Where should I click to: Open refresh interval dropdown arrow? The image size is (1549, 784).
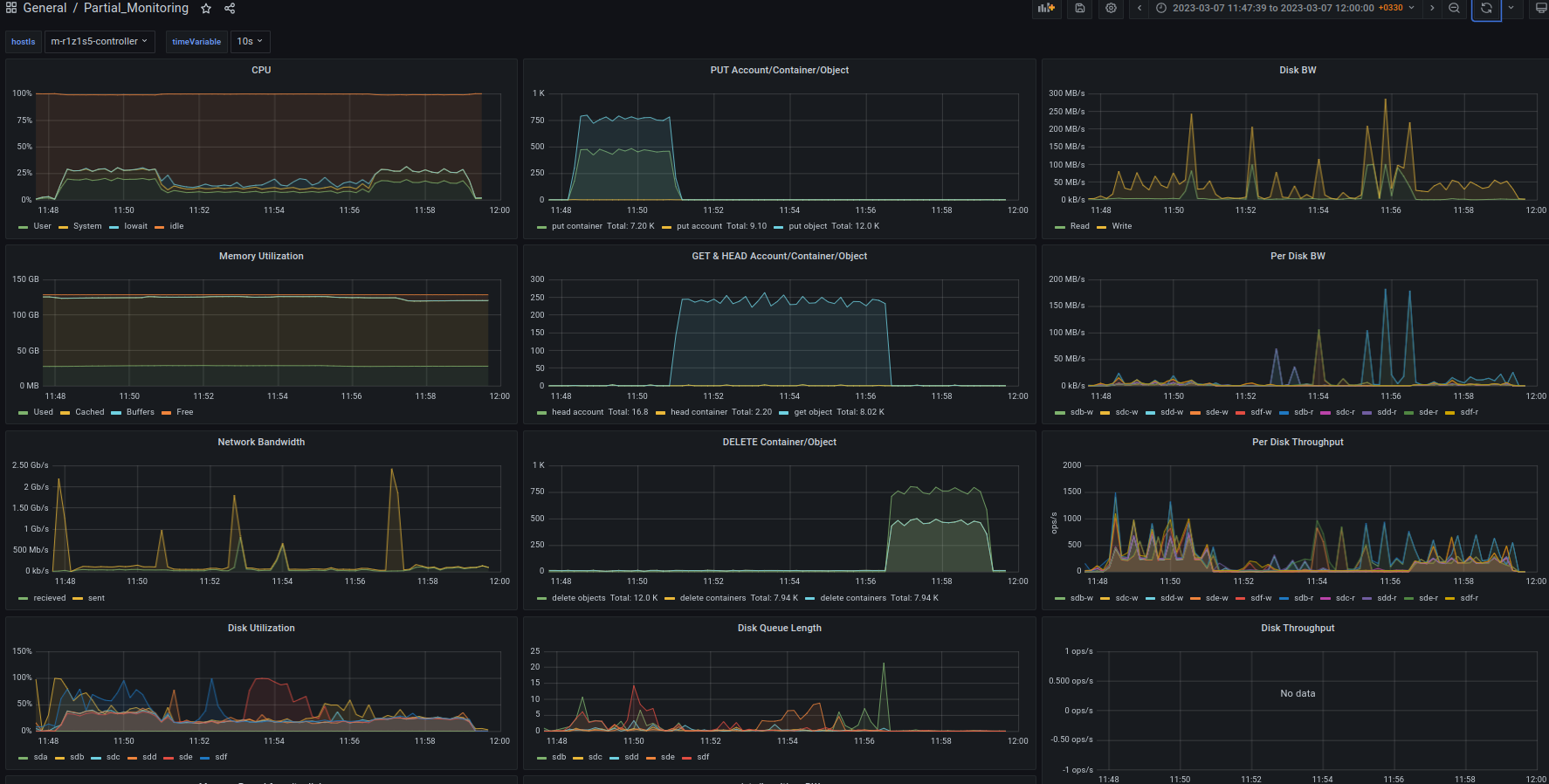tap(1511, 8)
